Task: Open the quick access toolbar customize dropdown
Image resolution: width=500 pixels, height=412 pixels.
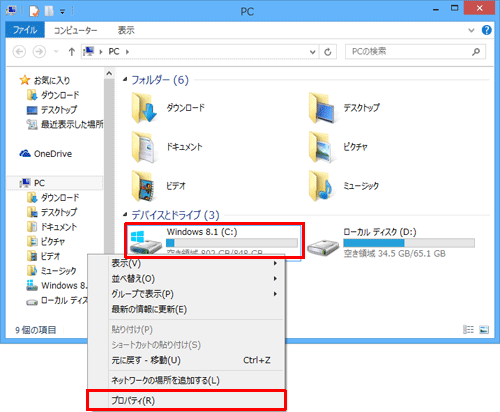Action: tap(62, 12)
